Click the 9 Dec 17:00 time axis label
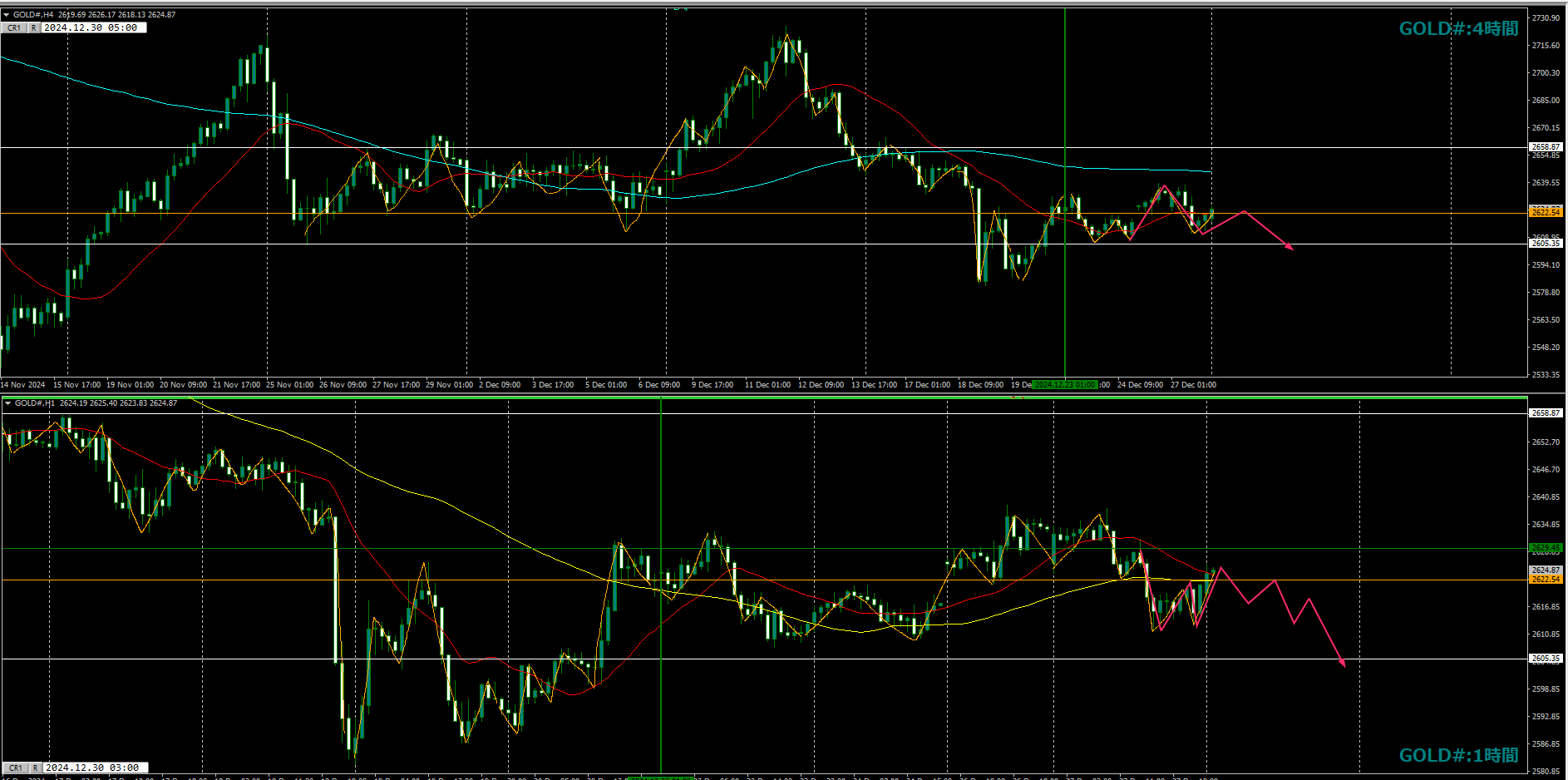 [713, 384]
